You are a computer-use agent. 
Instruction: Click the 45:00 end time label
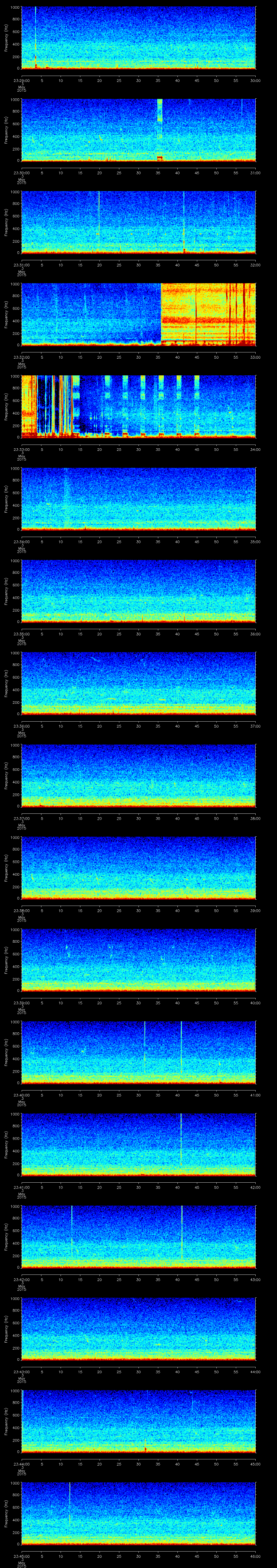pyautogui.click(x=256, y=1464)
